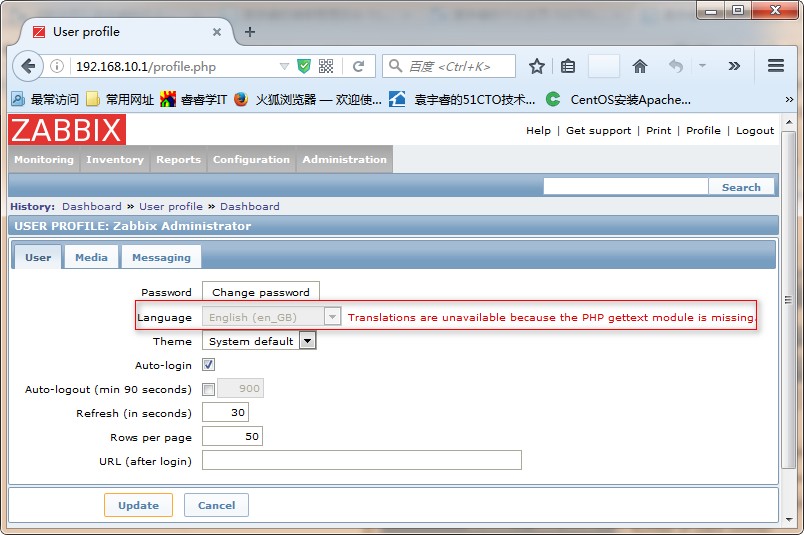
Task: Click the URL (after login) field
Action: pyautogui.click(x=361, y=460)
